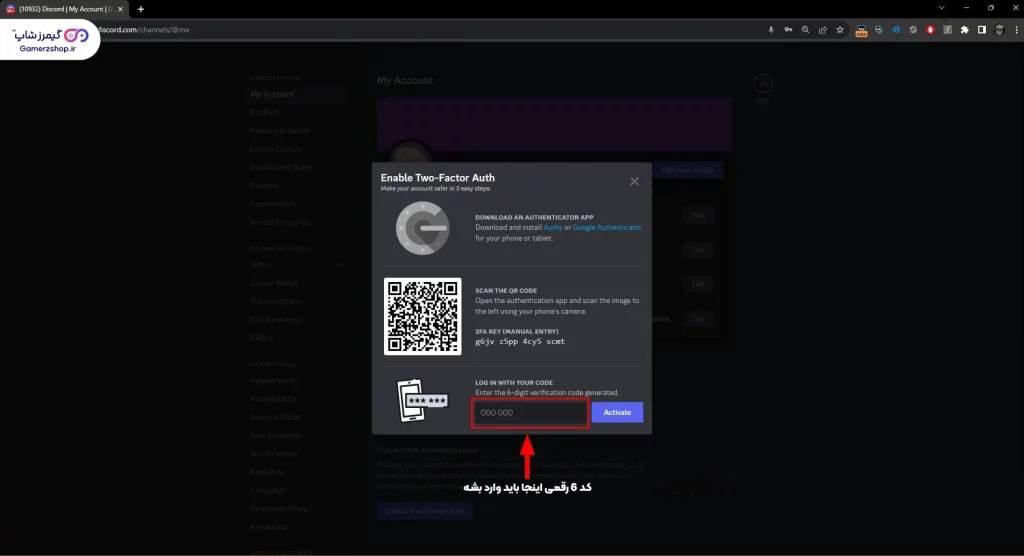Click the QR code image

(423, 316)
